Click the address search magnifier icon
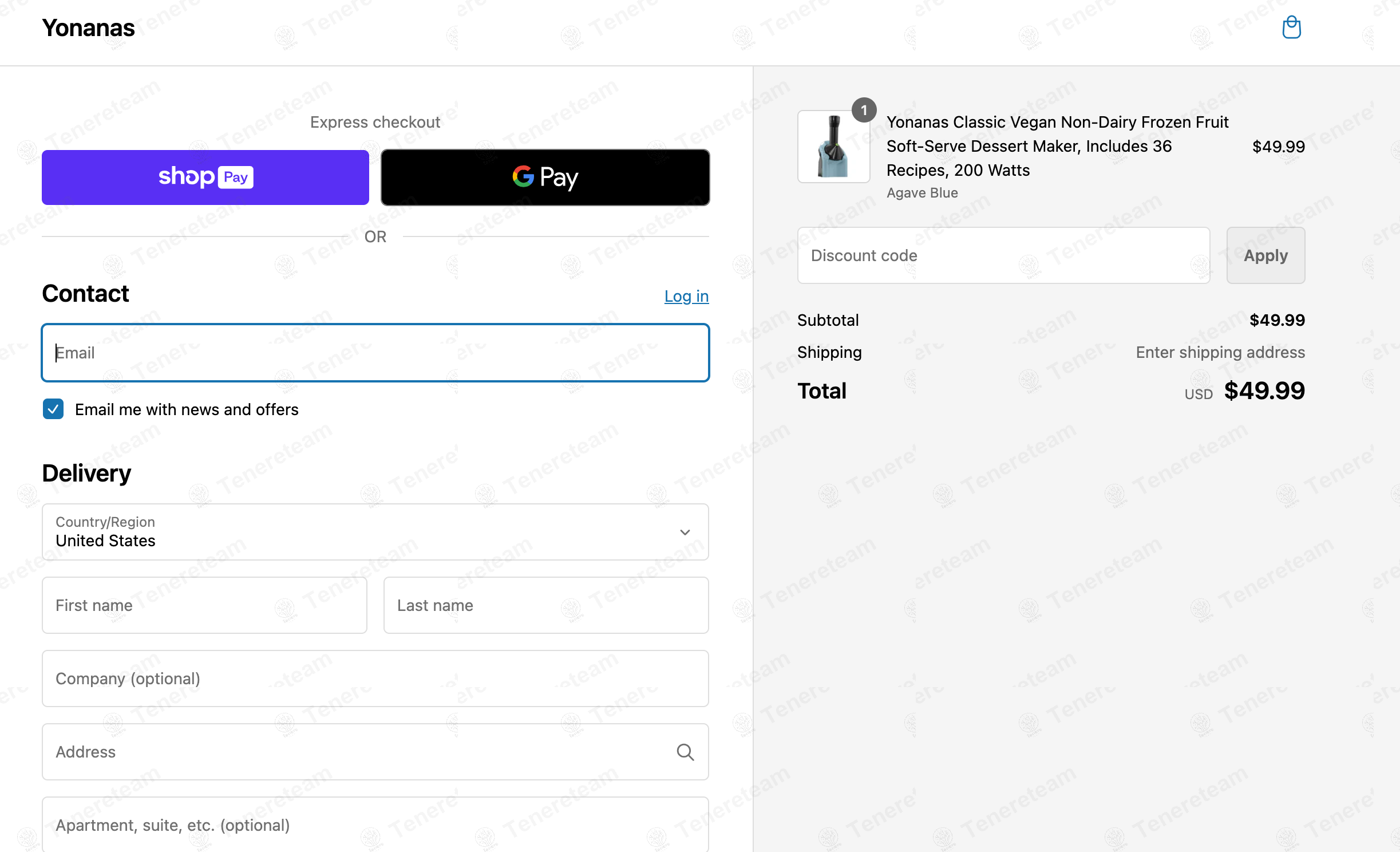The height and width of the screenshot is (852, 1400). [685, 752]
